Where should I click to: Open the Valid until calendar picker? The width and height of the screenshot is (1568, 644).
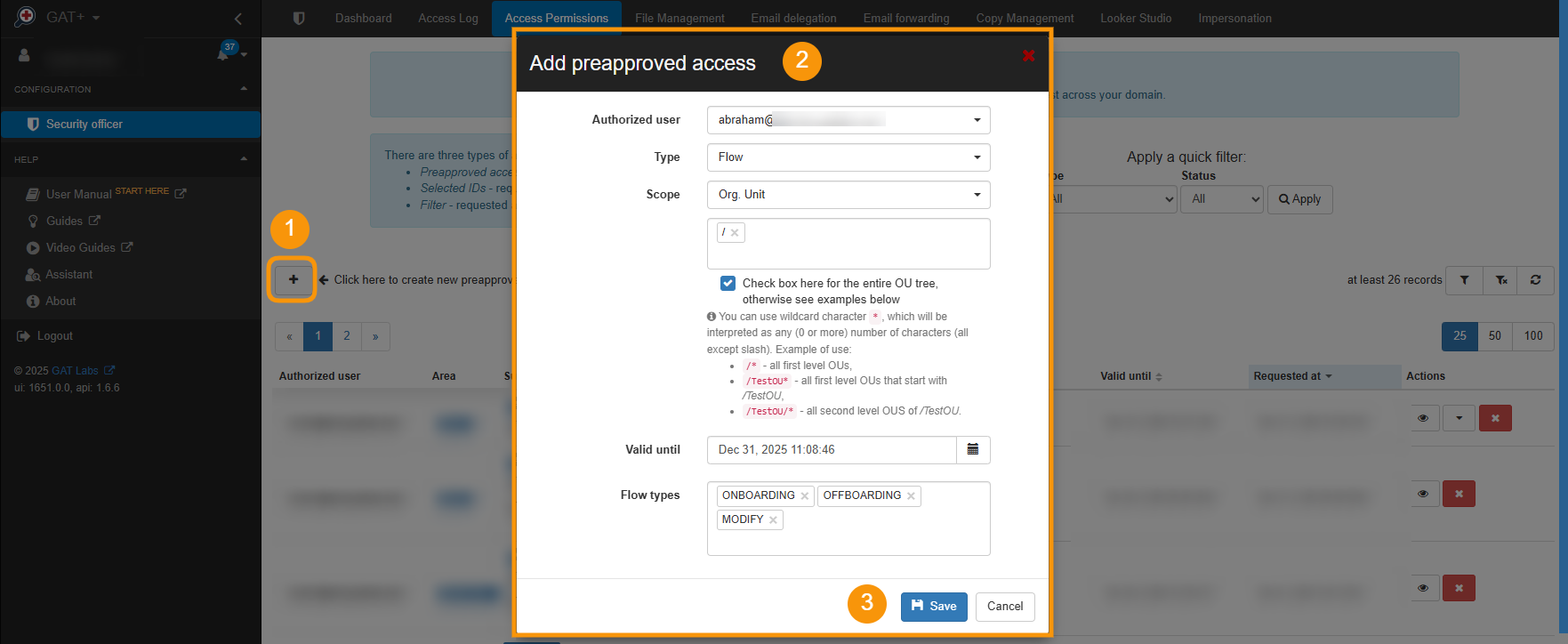click(x=972, y=450)
